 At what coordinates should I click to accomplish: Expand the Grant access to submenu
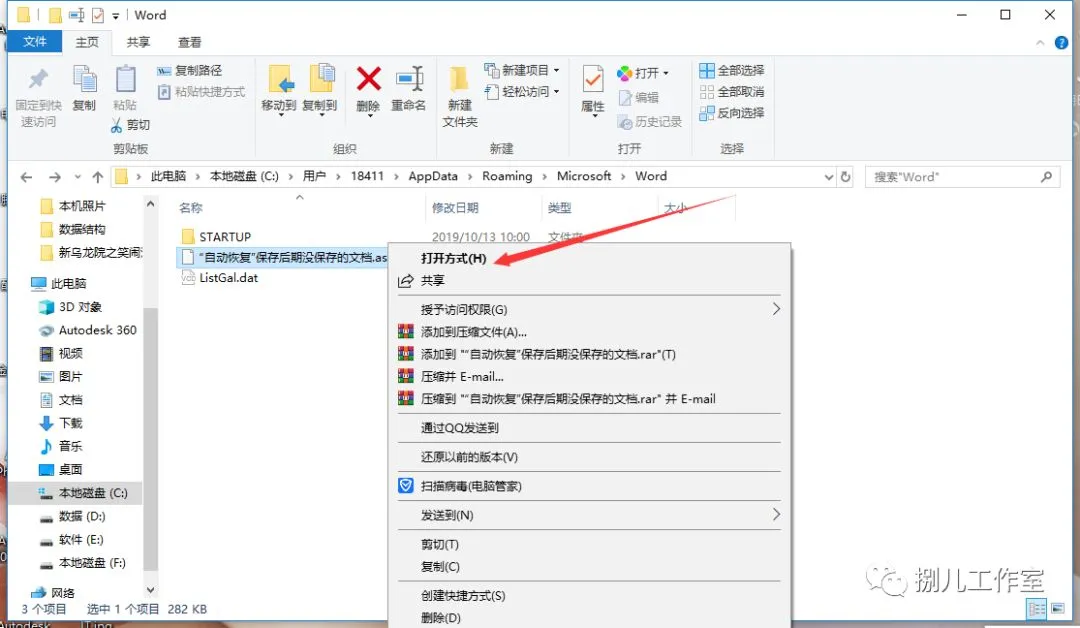point(776,309)
